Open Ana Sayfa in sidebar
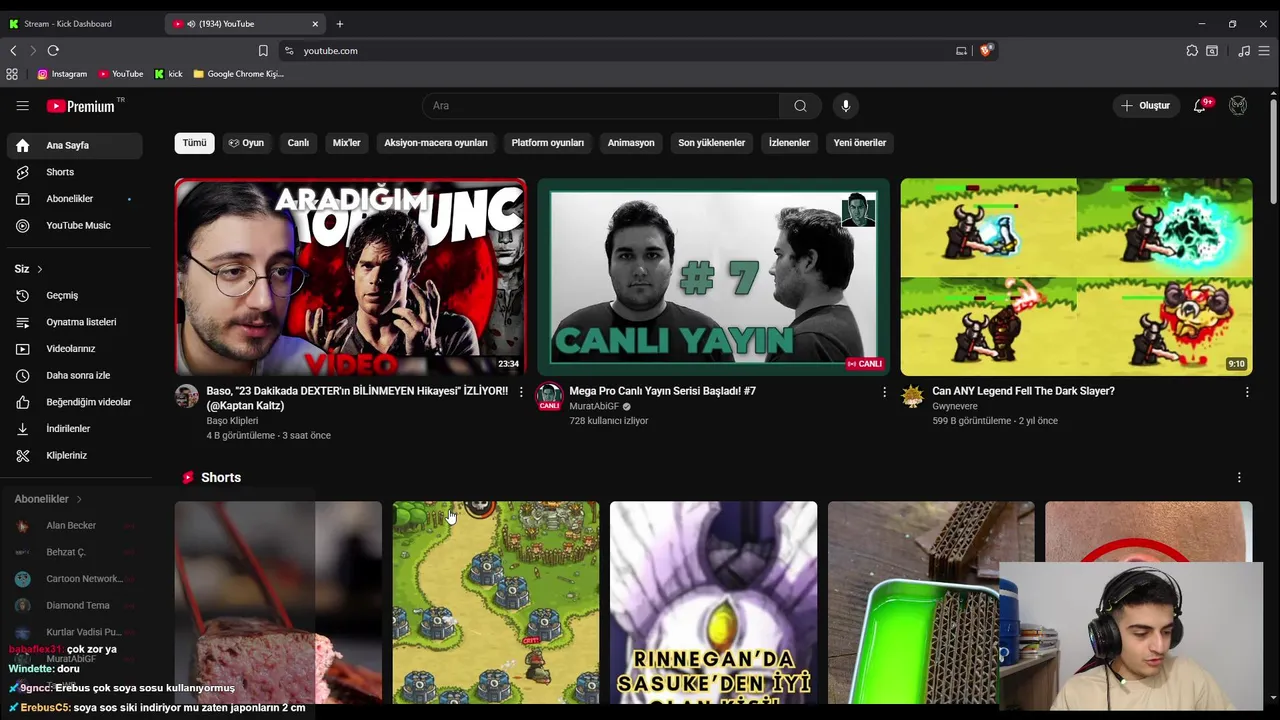The height and width of the screenshot is (720, 1280). (x=75, y=146)
